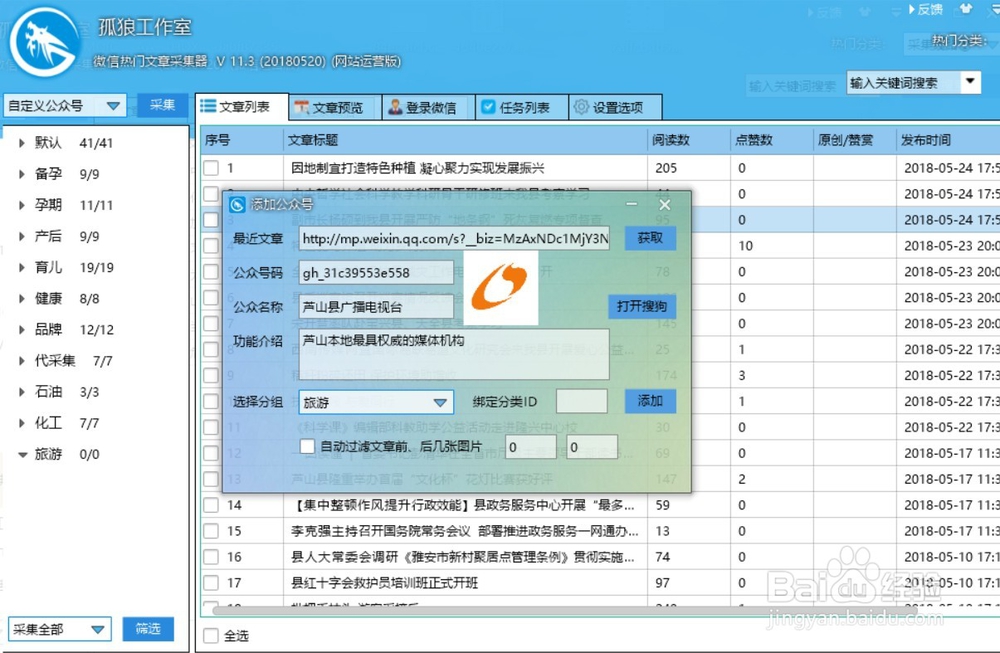Screen dimensions: 1000x653
Task: Check the 全选 select-all checkbox
Action: click(212, 634)
